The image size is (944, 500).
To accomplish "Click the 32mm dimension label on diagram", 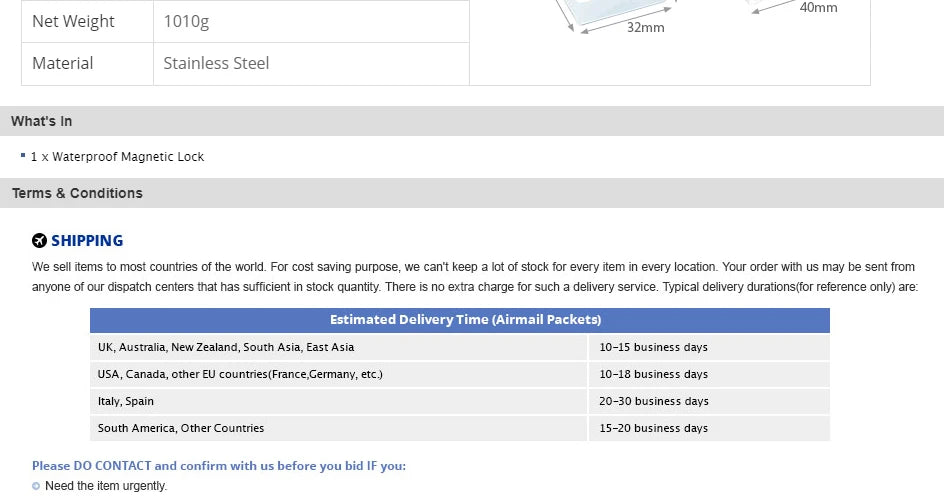I will point(645,28).
